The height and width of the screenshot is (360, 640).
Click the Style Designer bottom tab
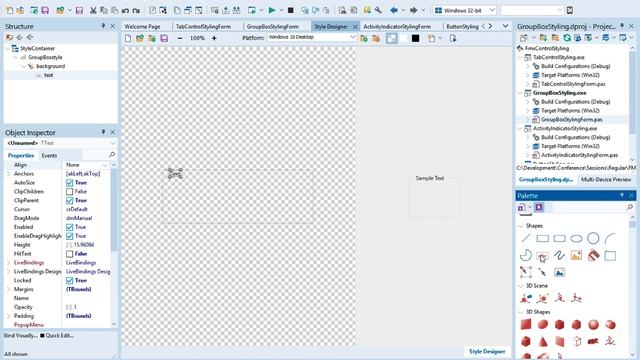[x=487, y=351]
